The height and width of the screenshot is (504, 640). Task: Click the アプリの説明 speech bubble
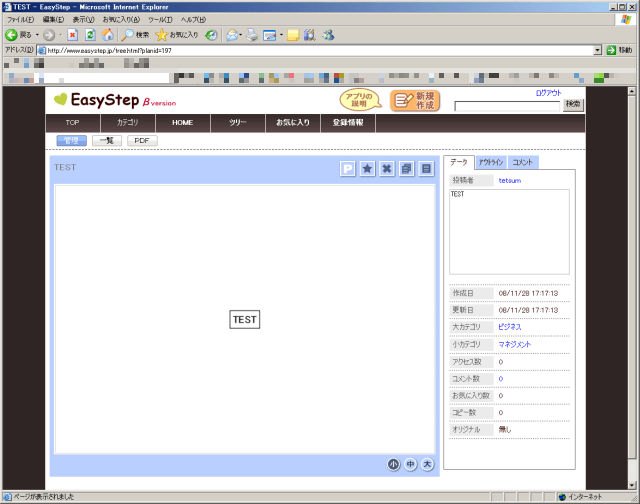363,100
